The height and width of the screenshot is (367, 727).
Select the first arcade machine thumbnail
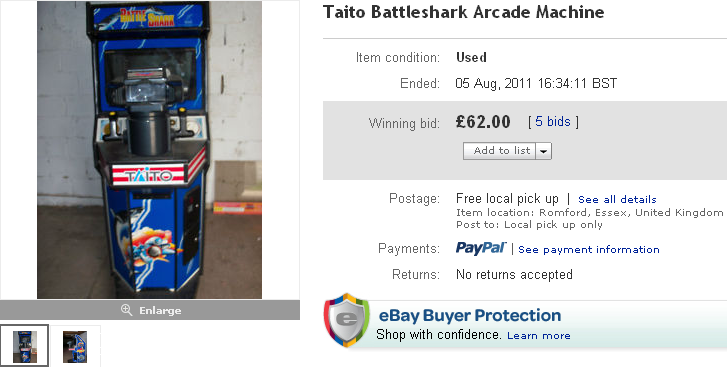(25, 346)
